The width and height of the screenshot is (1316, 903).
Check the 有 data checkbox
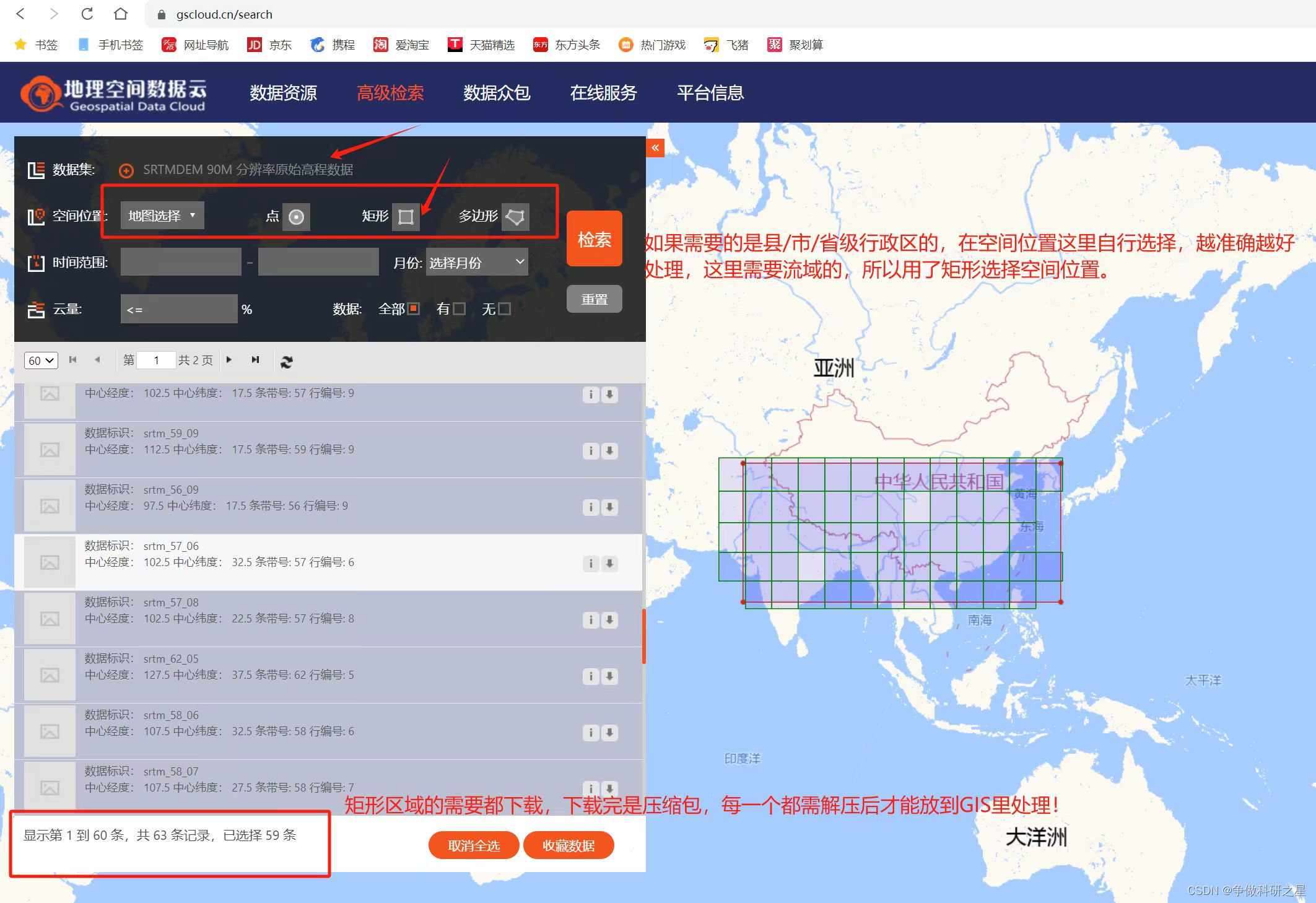pos(459,308)
